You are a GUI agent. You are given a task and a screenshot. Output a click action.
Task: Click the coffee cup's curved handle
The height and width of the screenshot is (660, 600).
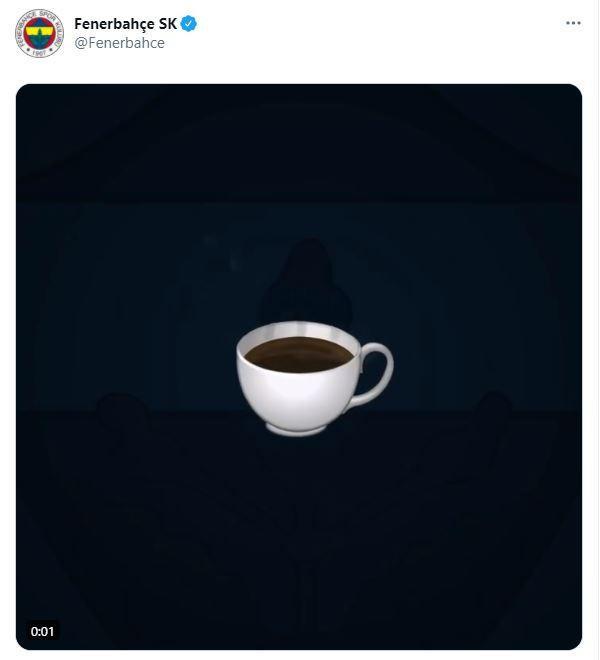click(376, 373)
